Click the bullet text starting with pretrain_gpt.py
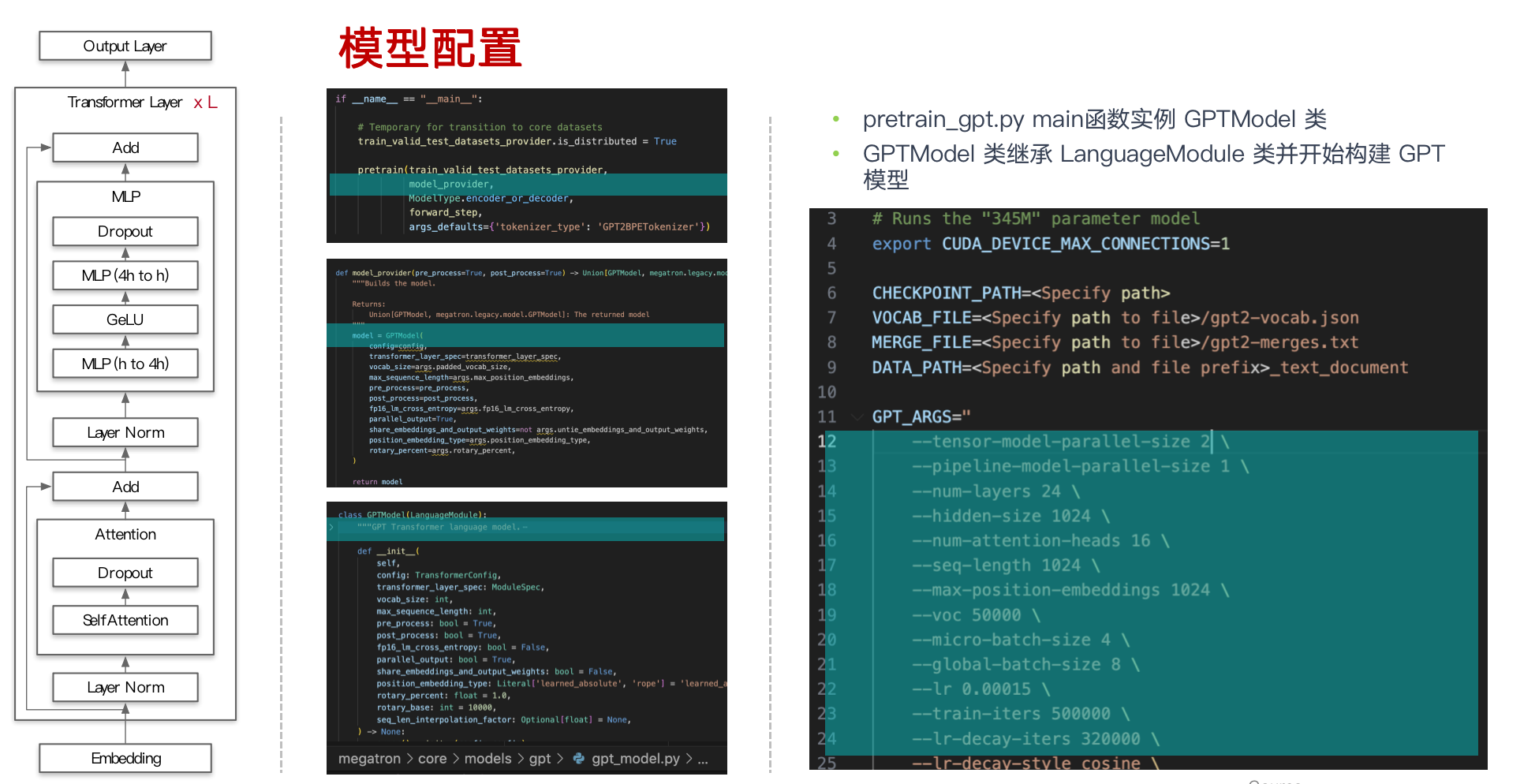Image resolution: width=1524 pixels, height=784 pixels. click(1094, 119)
